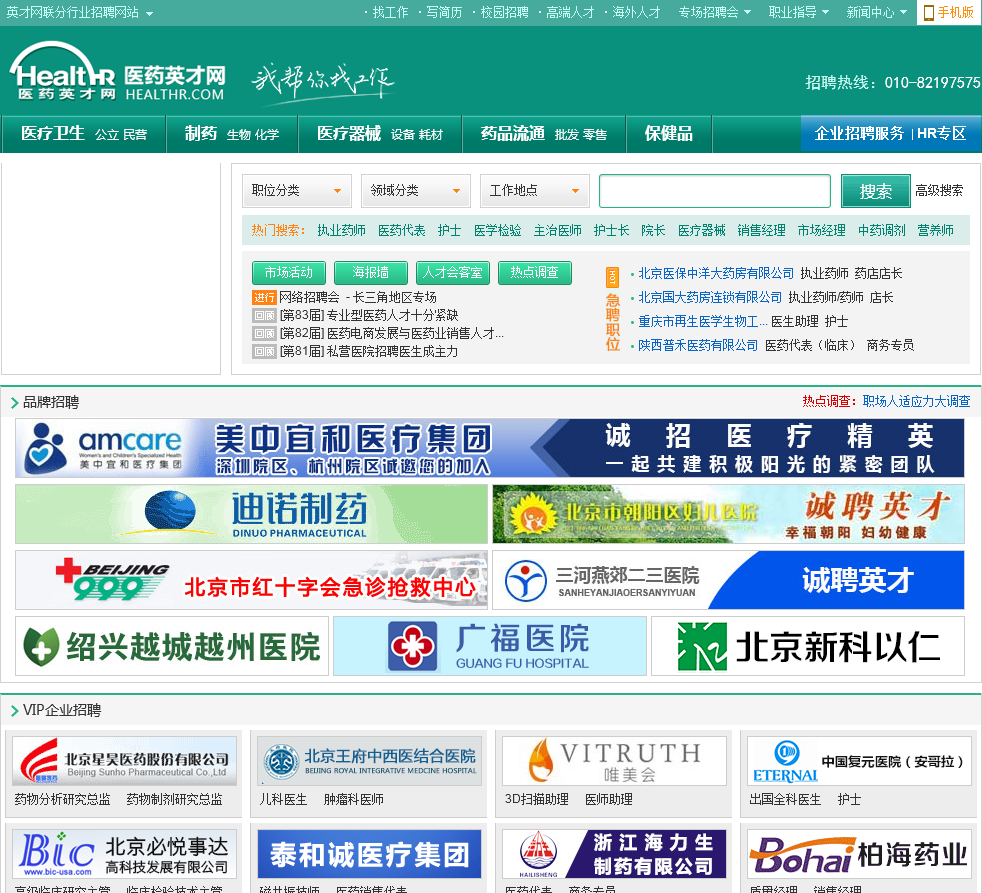The width and height of the screenshot is (982, 893).
Task: Click hot search term 医疗器械
Action: [701, 230]
